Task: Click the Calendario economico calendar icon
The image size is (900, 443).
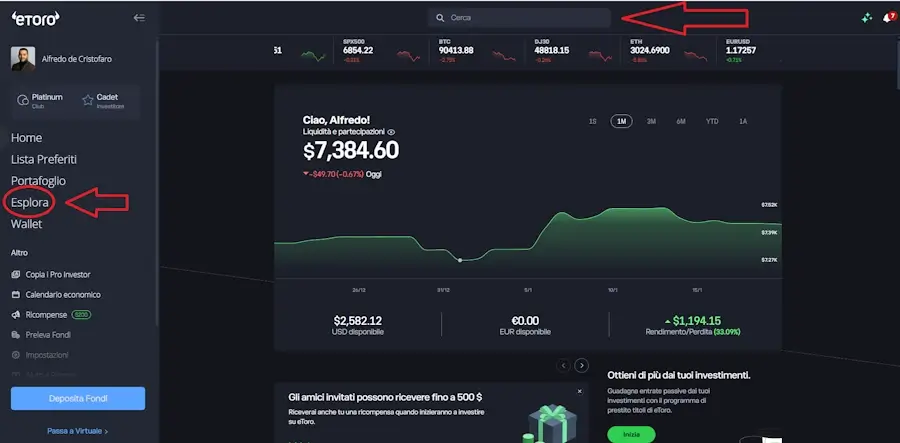Action: pos(16,295)
